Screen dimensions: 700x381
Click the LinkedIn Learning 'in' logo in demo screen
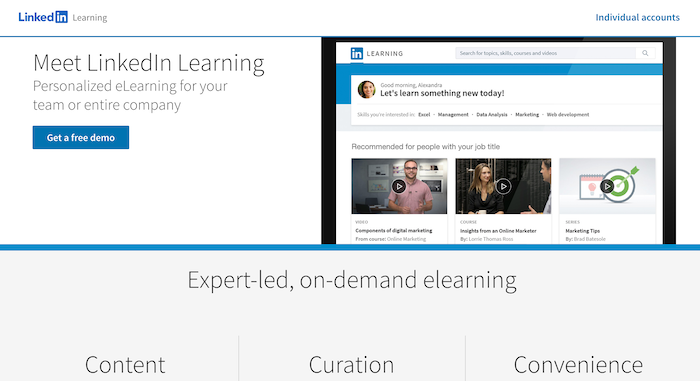[357, 54]
